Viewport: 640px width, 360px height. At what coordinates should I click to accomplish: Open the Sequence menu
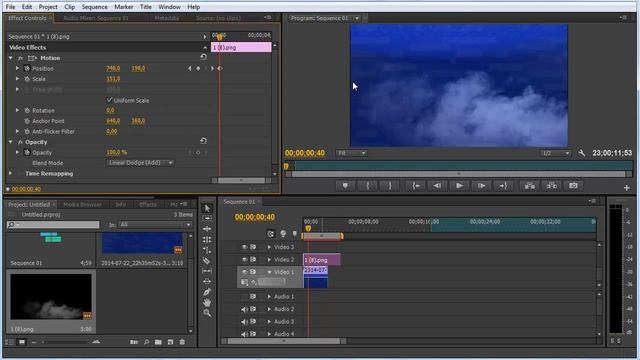[x=94, y=7]
